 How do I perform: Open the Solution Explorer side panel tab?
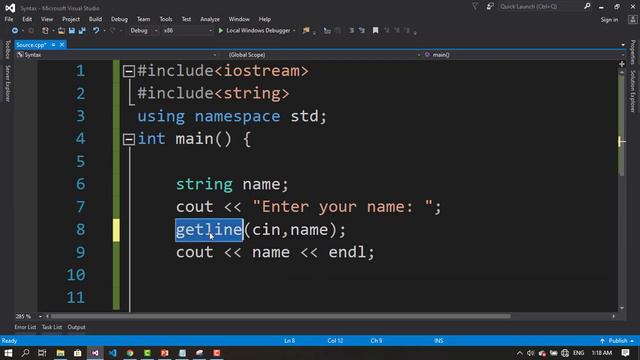click(x=633, y=91)
